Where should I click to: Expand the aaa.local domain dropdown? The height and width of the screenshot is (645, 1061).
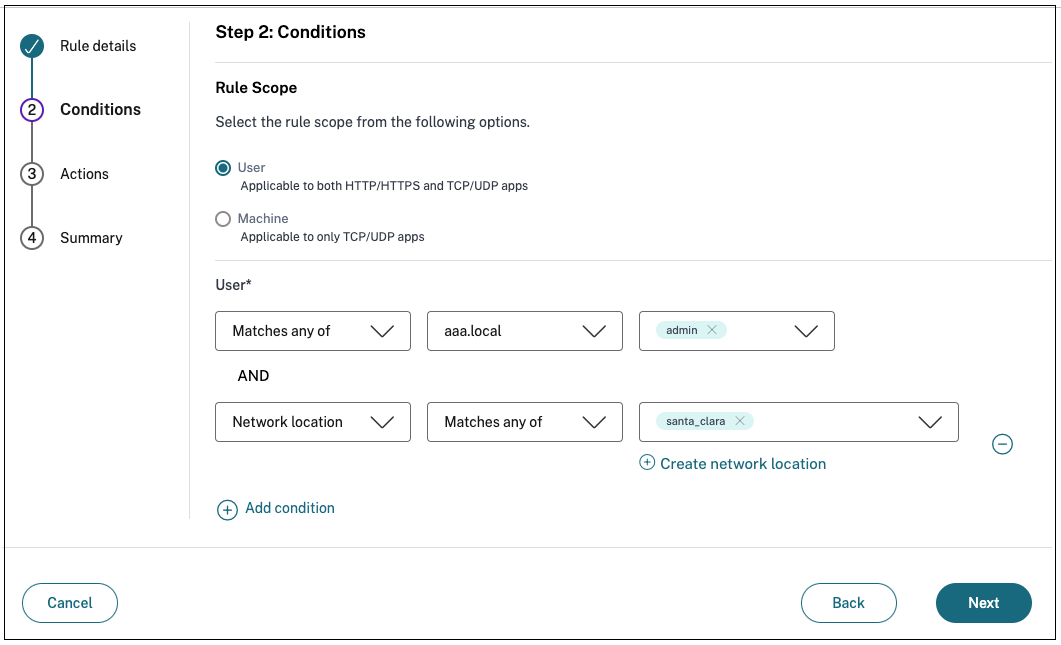pyautogui.click(x=524, y=331)
